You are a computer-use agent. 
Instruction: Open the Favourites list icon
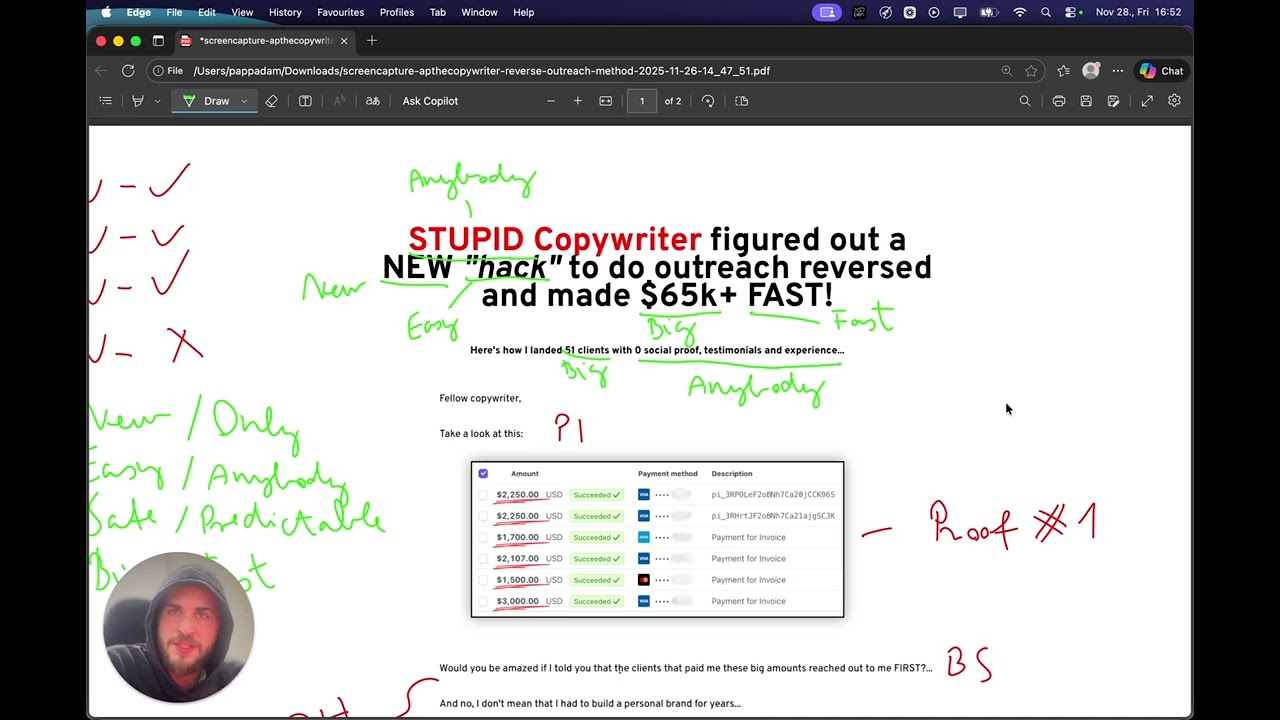[1063, 71]
